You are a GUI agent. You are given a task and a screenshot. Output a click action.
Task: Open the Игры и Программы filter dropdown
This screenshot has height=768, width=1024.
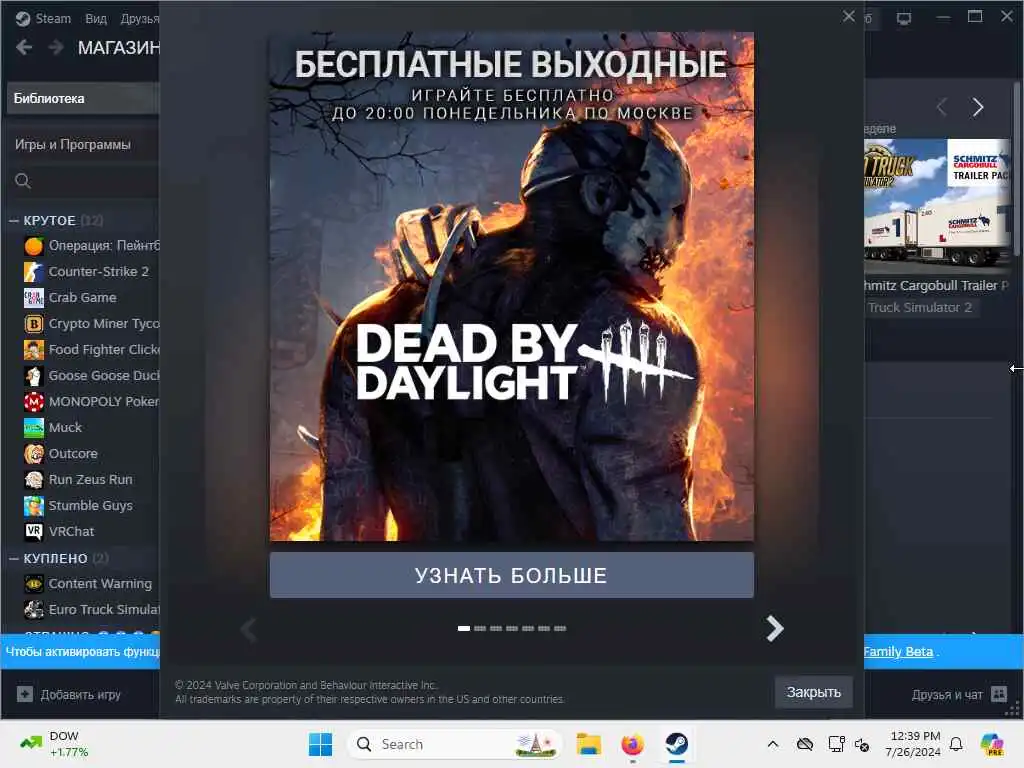coord(83,144)
